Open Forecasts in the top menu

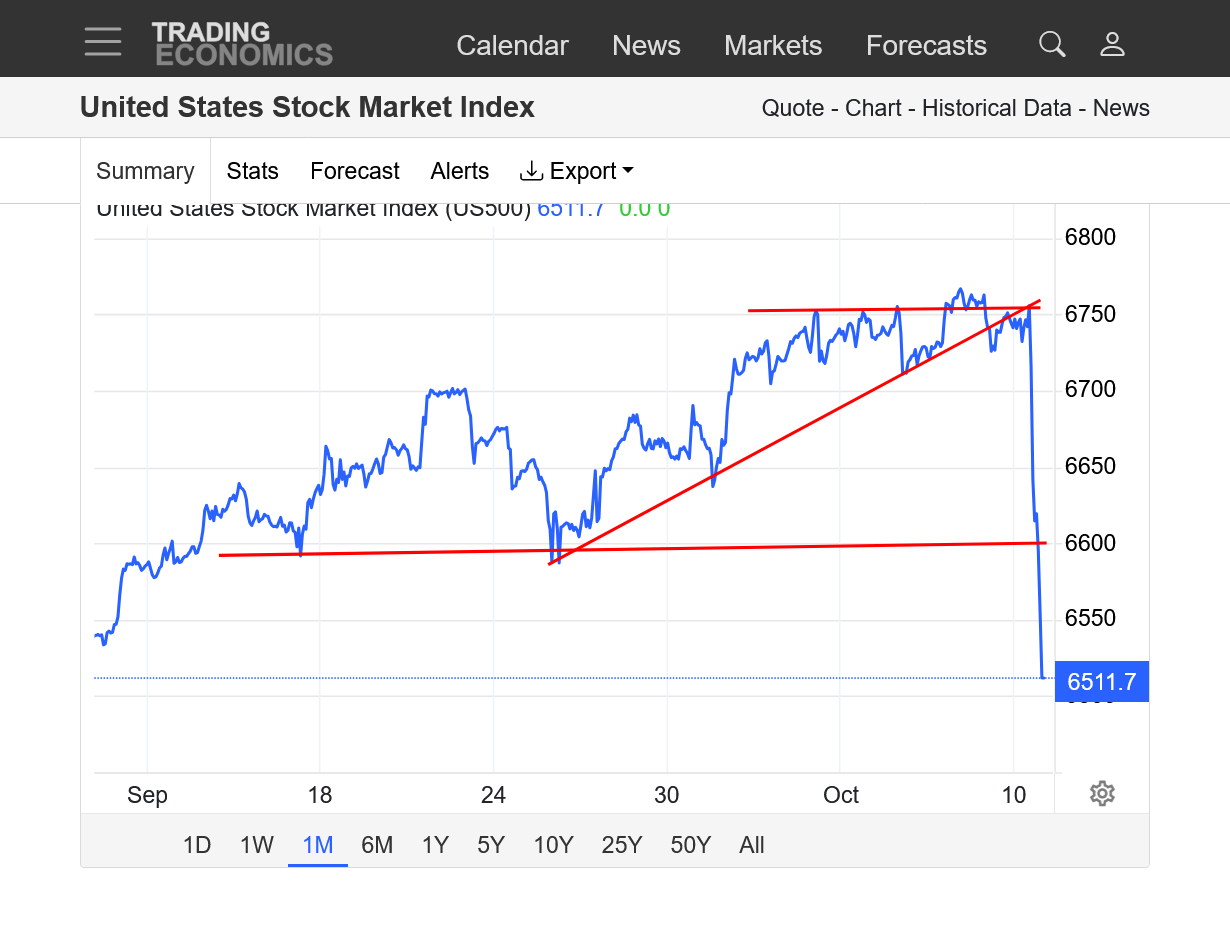coord(926,46)
